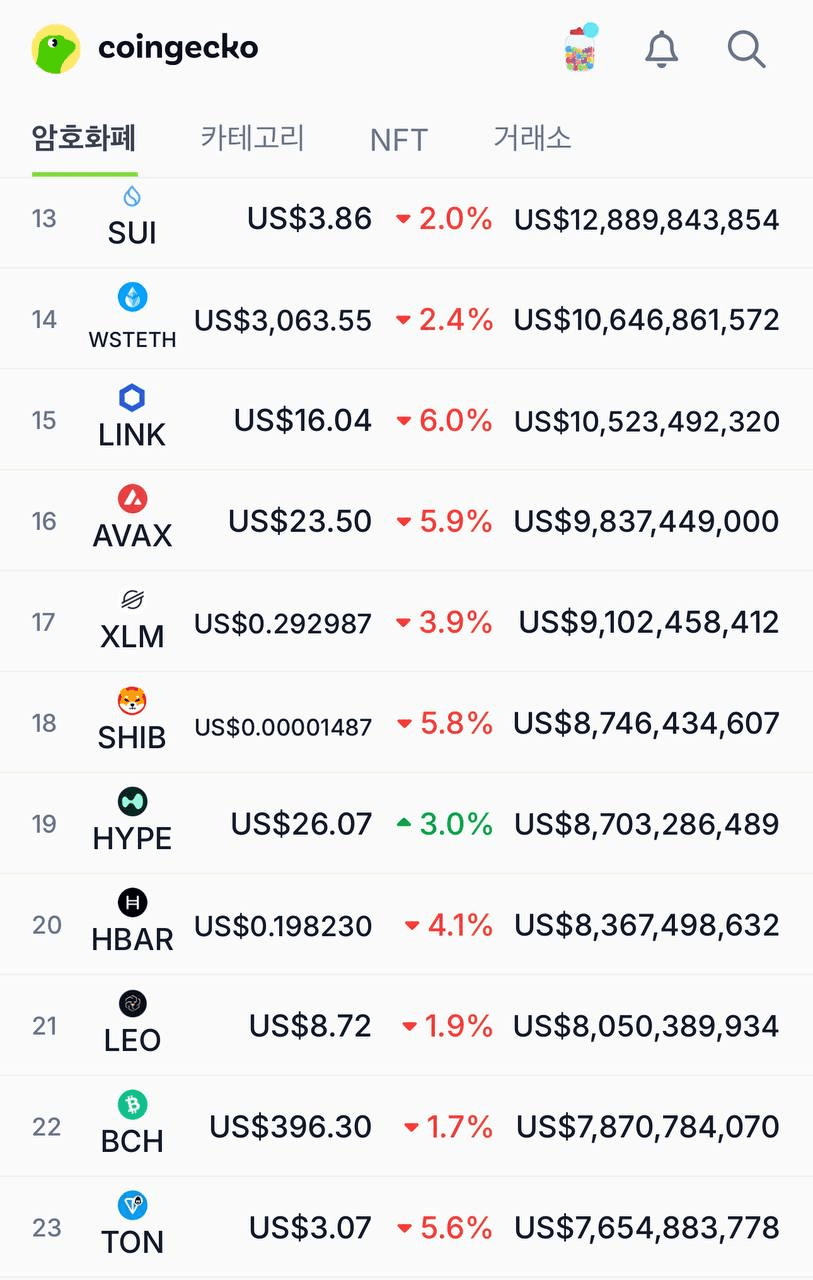Tap the red Avalanche coin icon
This screenshot has height=1280, width=813.
click(x=132, y=498)
